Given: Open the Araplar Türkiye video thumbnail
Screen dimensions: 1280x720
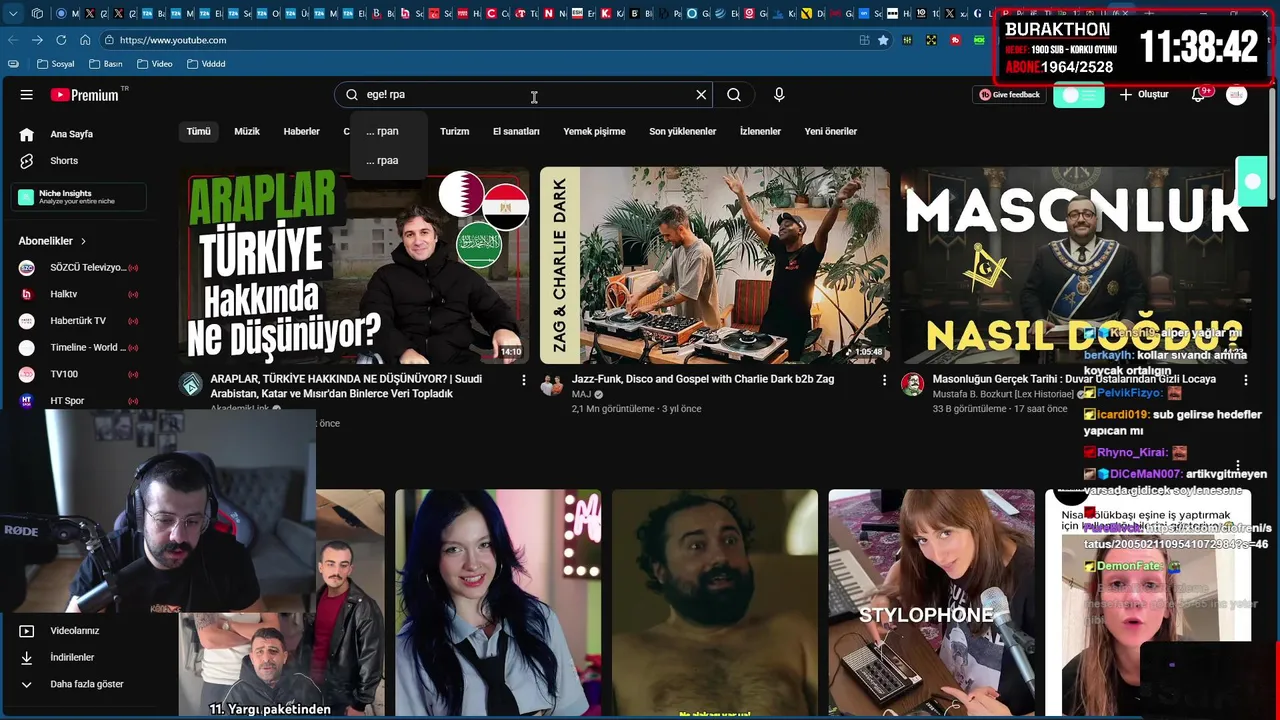Looking at the screenshot, I should (355, 265).
